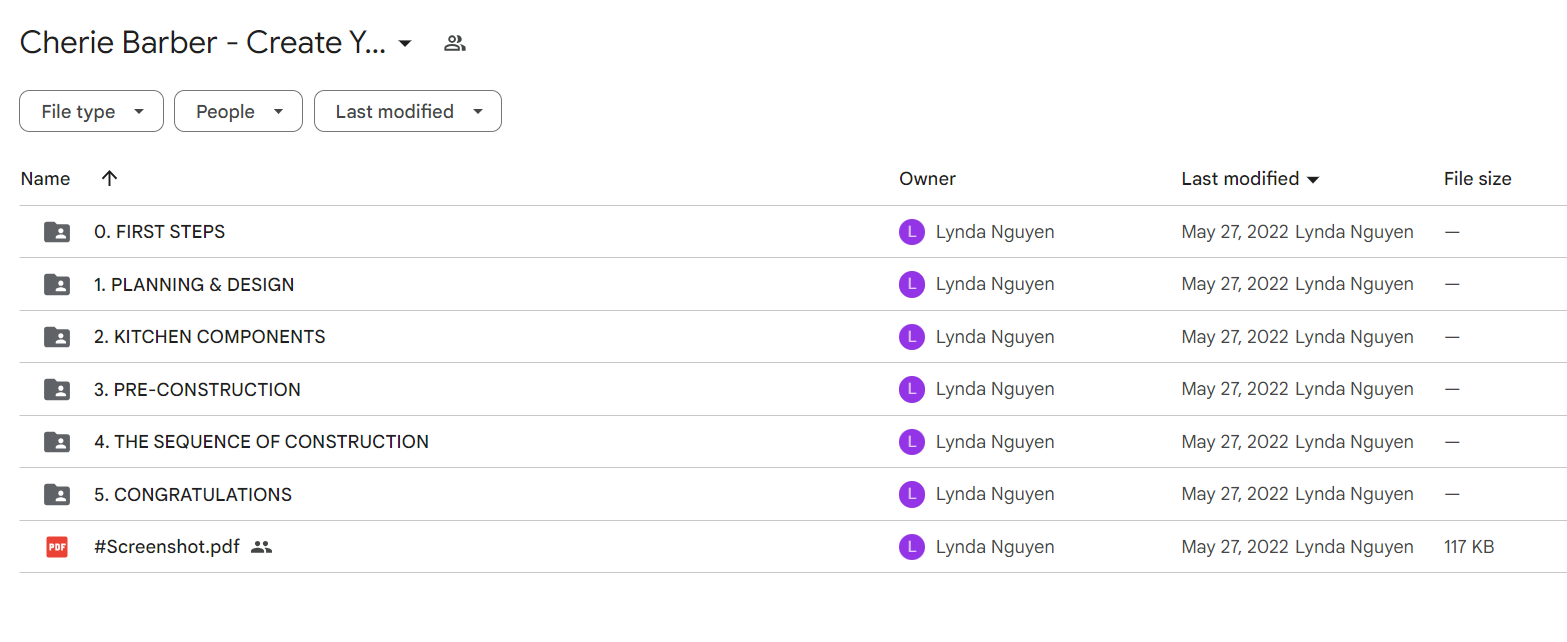
Task: Select the 0. FIRST STEPS folder name
Action: (159, 232)
